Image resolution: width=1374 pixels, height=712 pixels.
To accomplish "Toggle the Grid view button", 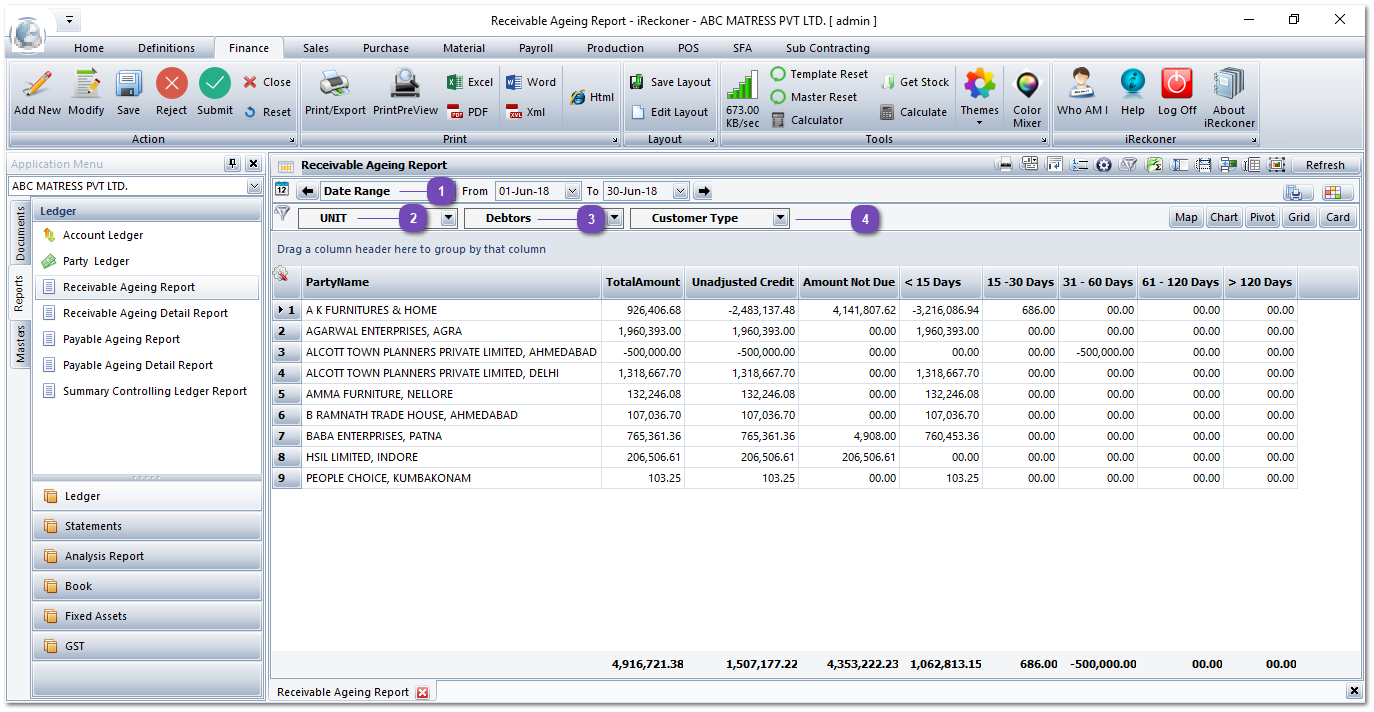I will pyautogui.click(x=1298, y=216).
